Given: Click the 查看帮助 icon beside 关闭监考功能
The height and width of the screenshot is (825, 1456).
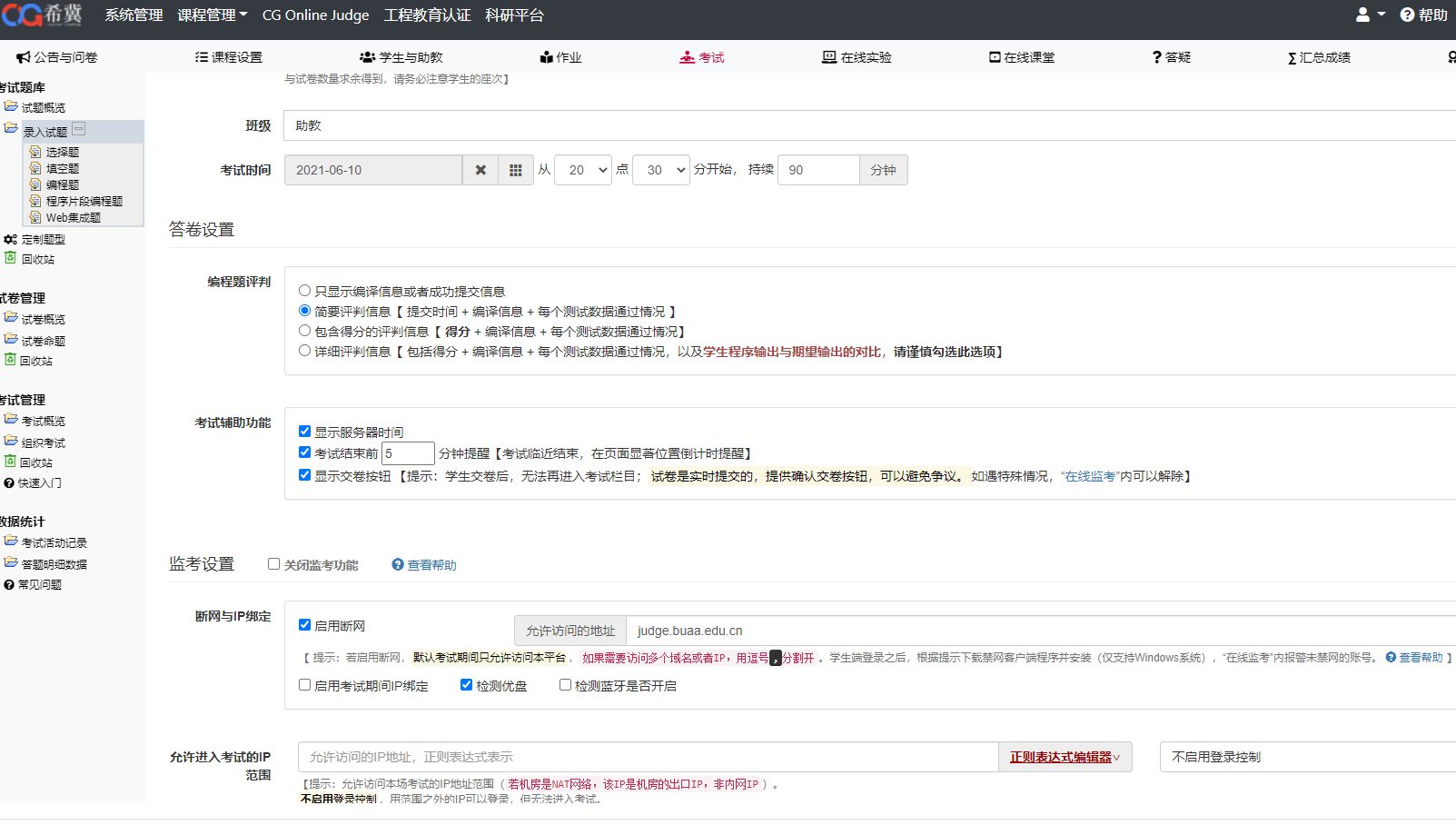Looking at the screenshot, I should [x=398, y=564].
